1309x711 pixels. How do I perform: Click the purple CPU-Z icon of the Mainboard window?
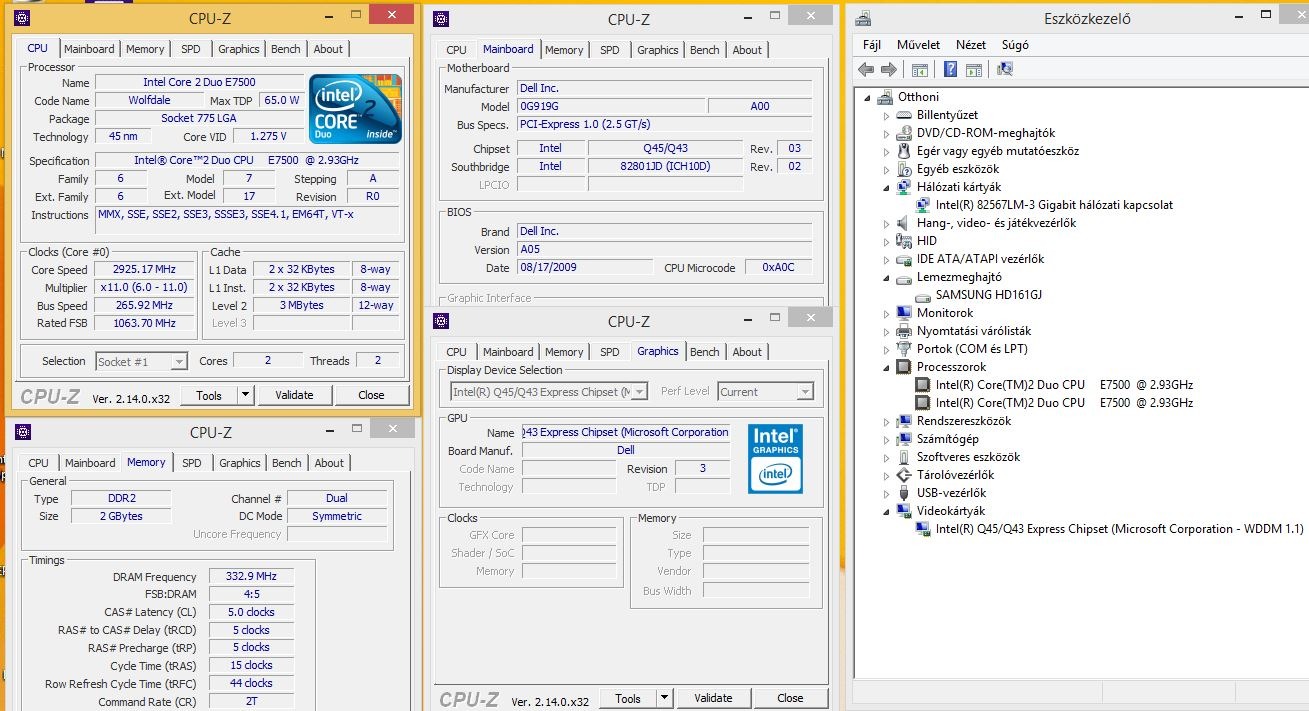coord(442,19)
